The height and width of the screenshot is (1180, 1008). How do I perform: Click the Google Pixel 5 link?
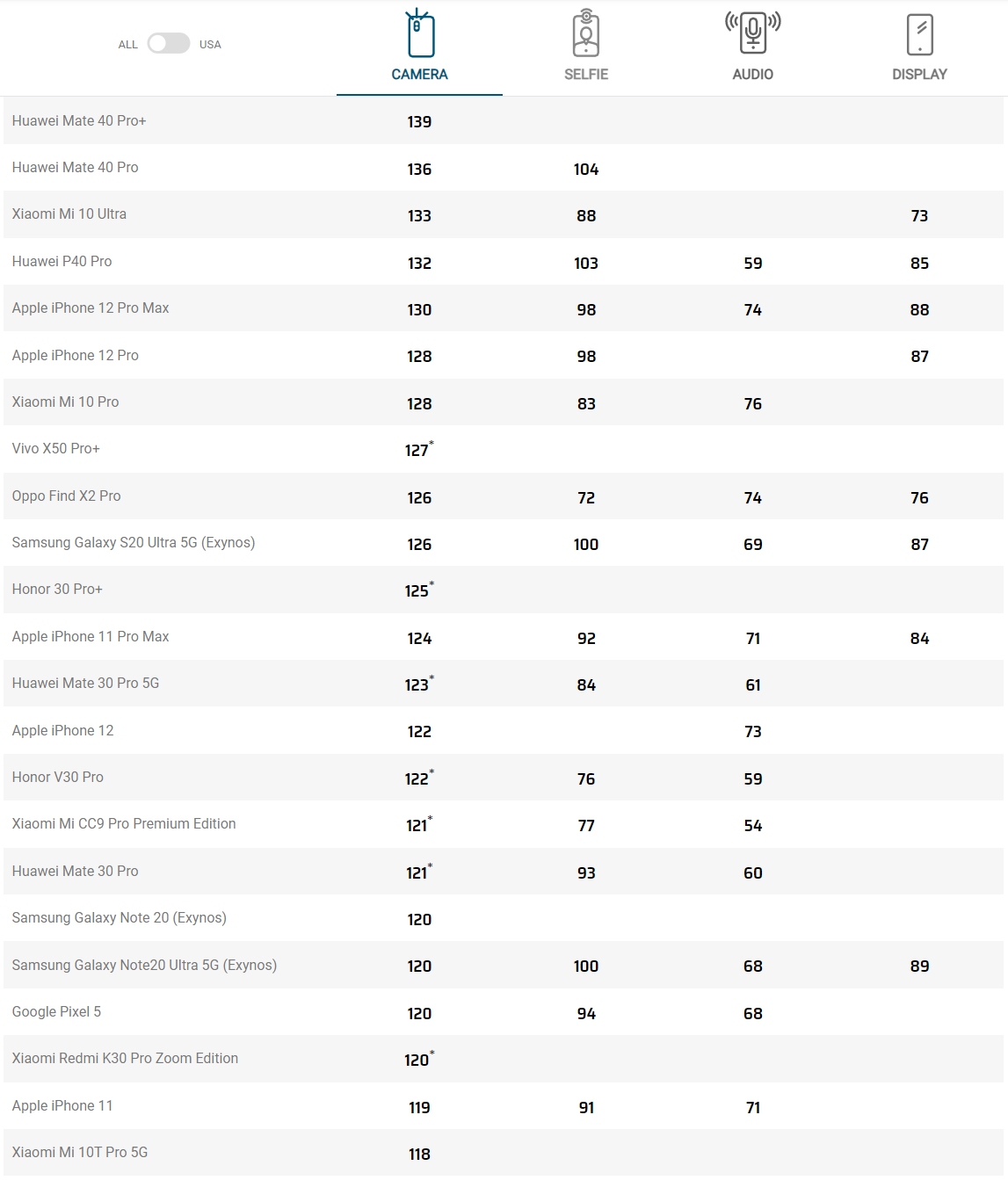[56, 1012]
